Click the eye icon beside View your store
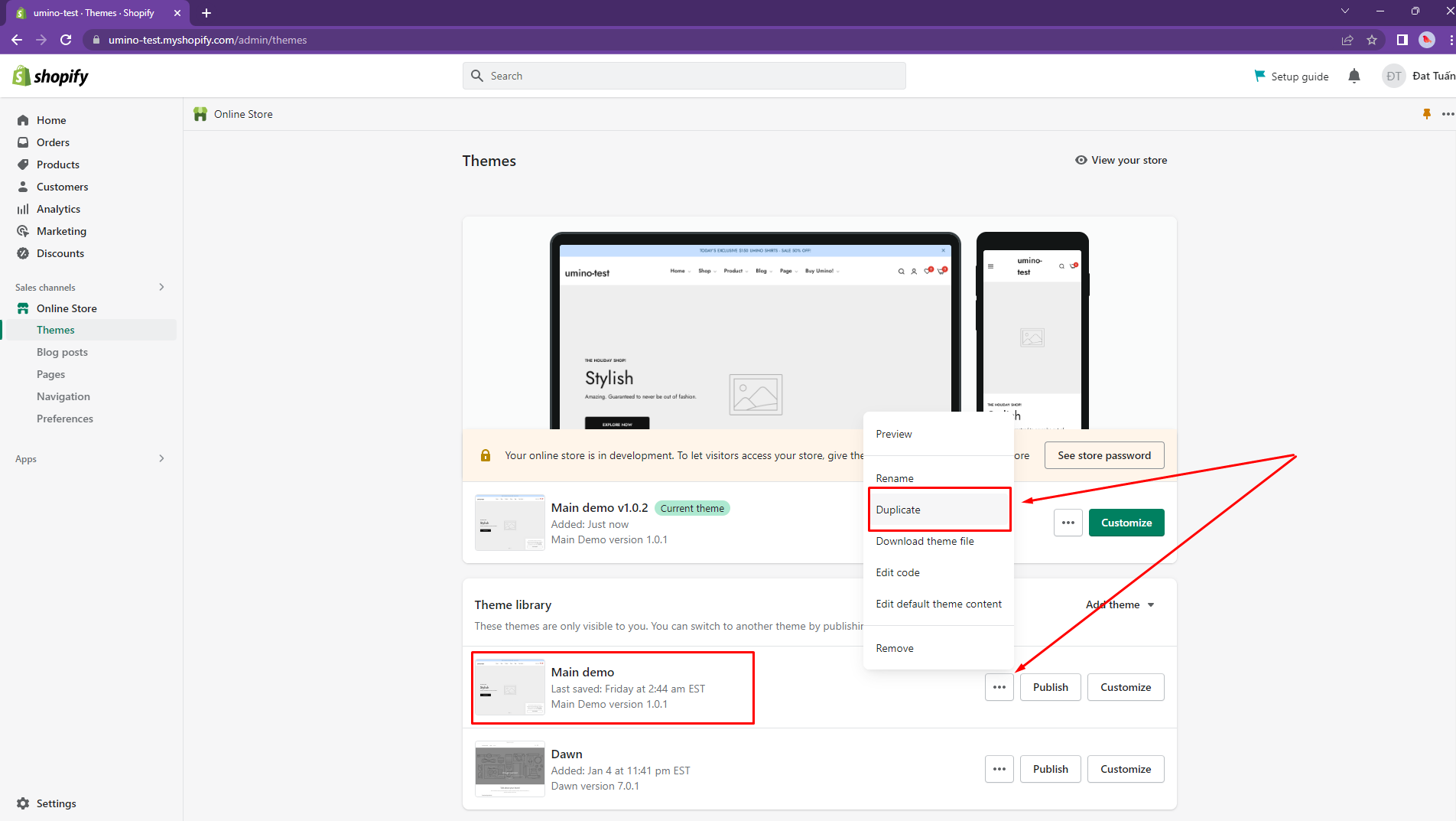Image resolution: width=1456 pixels, height=821 pixels. tap(1081, 160)
